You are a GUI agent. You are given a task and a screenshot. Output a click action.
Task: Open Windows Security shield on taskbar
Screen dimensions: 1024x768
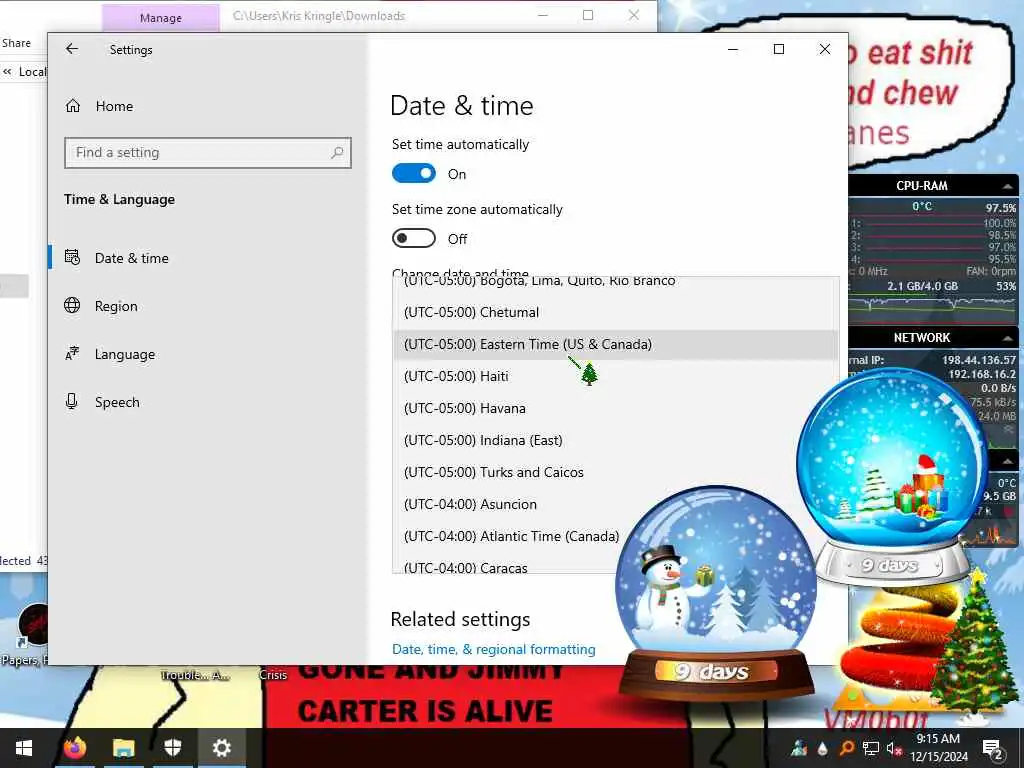(172, 748)
